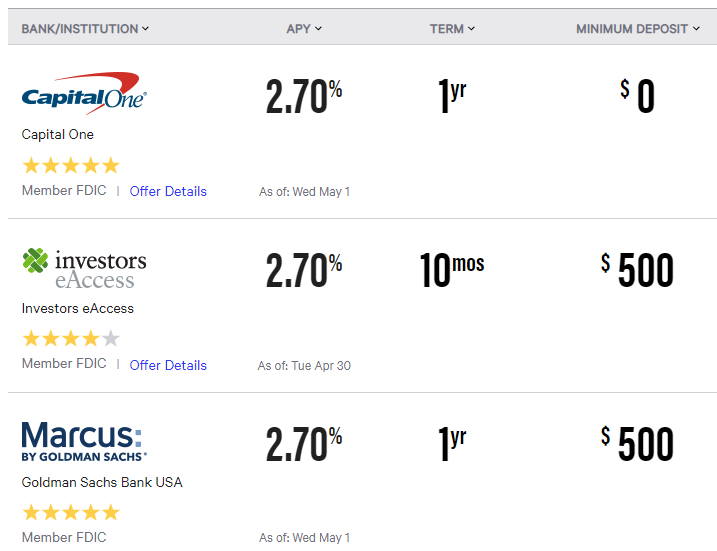717x551 pixels.
Task: Open Offer Details for Investors eAccess
Action: click(x=168, y=365)
